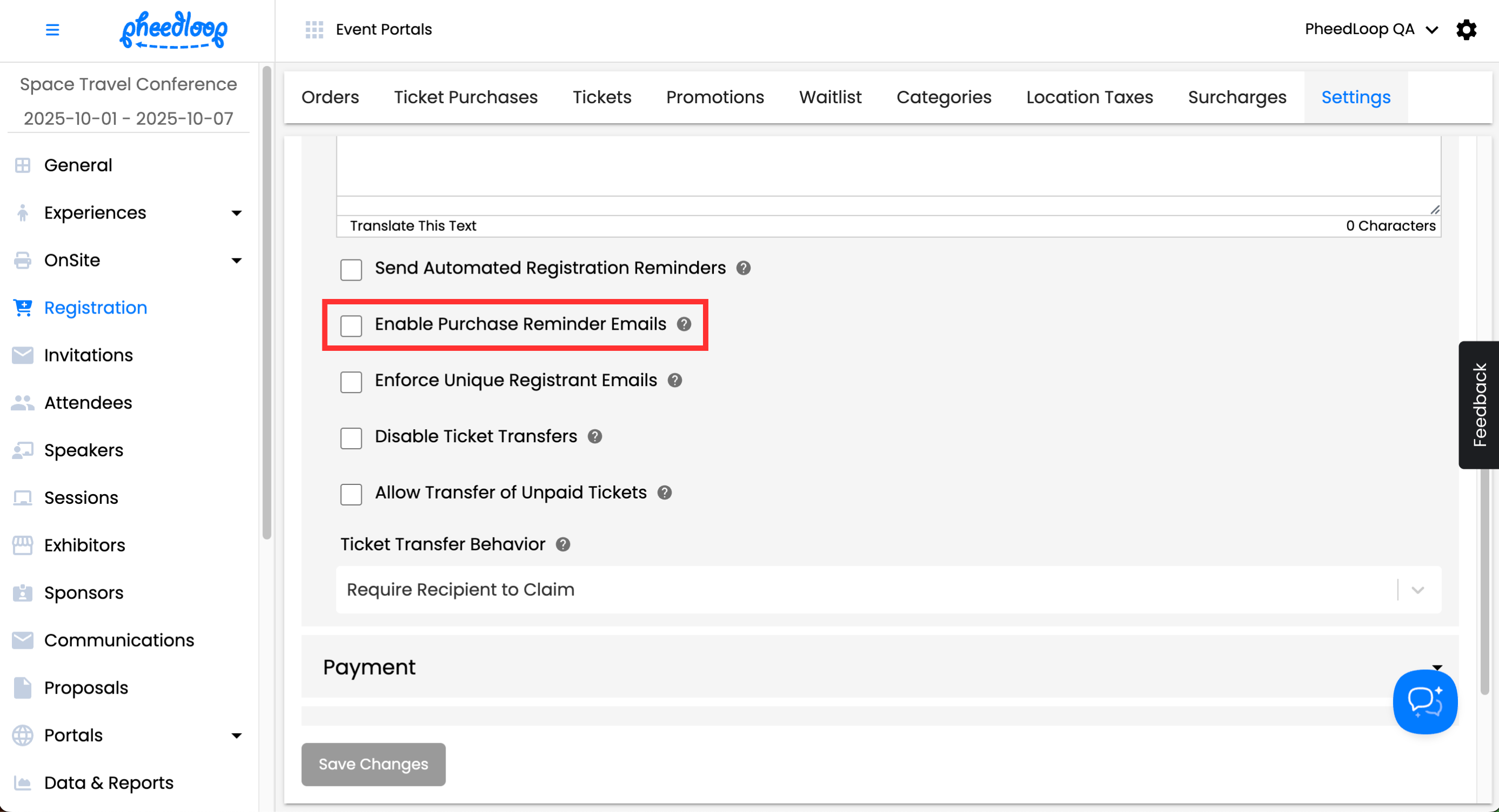The height and width of the screenshot is (812, 1499).
Task: Click the Translate This Text link
Action: (413, 225)
